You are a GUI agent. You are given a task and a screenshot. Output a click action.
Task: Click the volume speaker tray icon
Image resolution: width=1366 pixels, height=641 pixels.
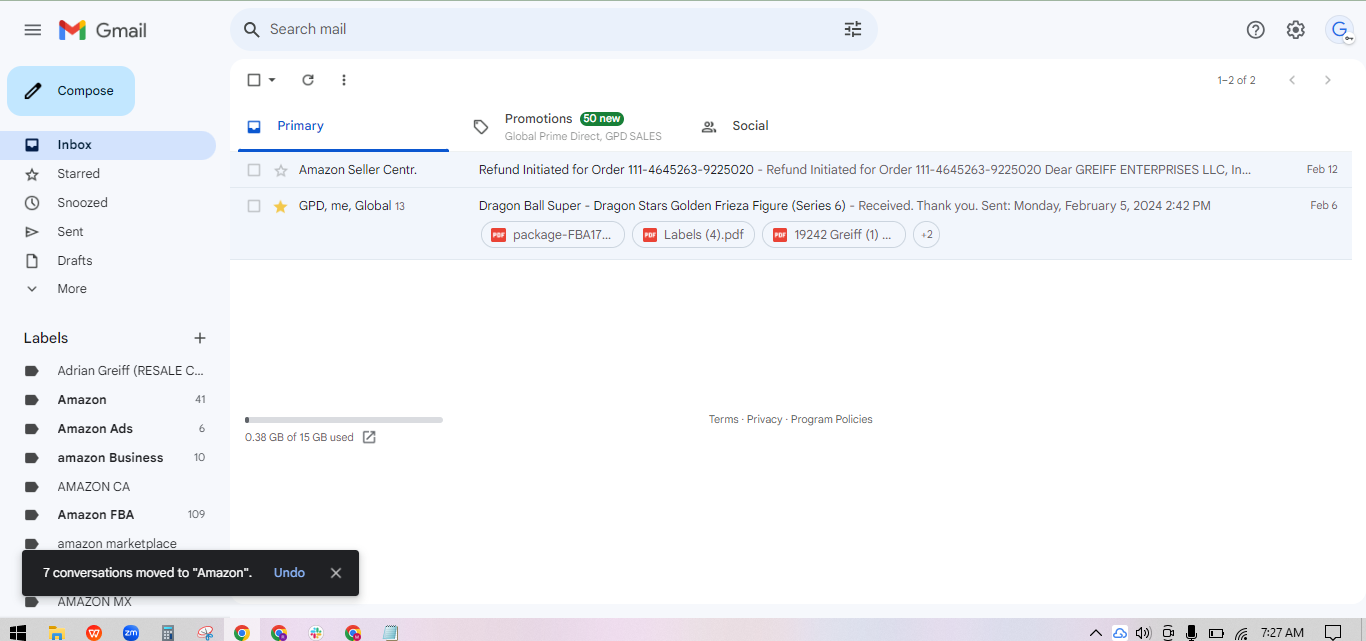pos(1144,632)
